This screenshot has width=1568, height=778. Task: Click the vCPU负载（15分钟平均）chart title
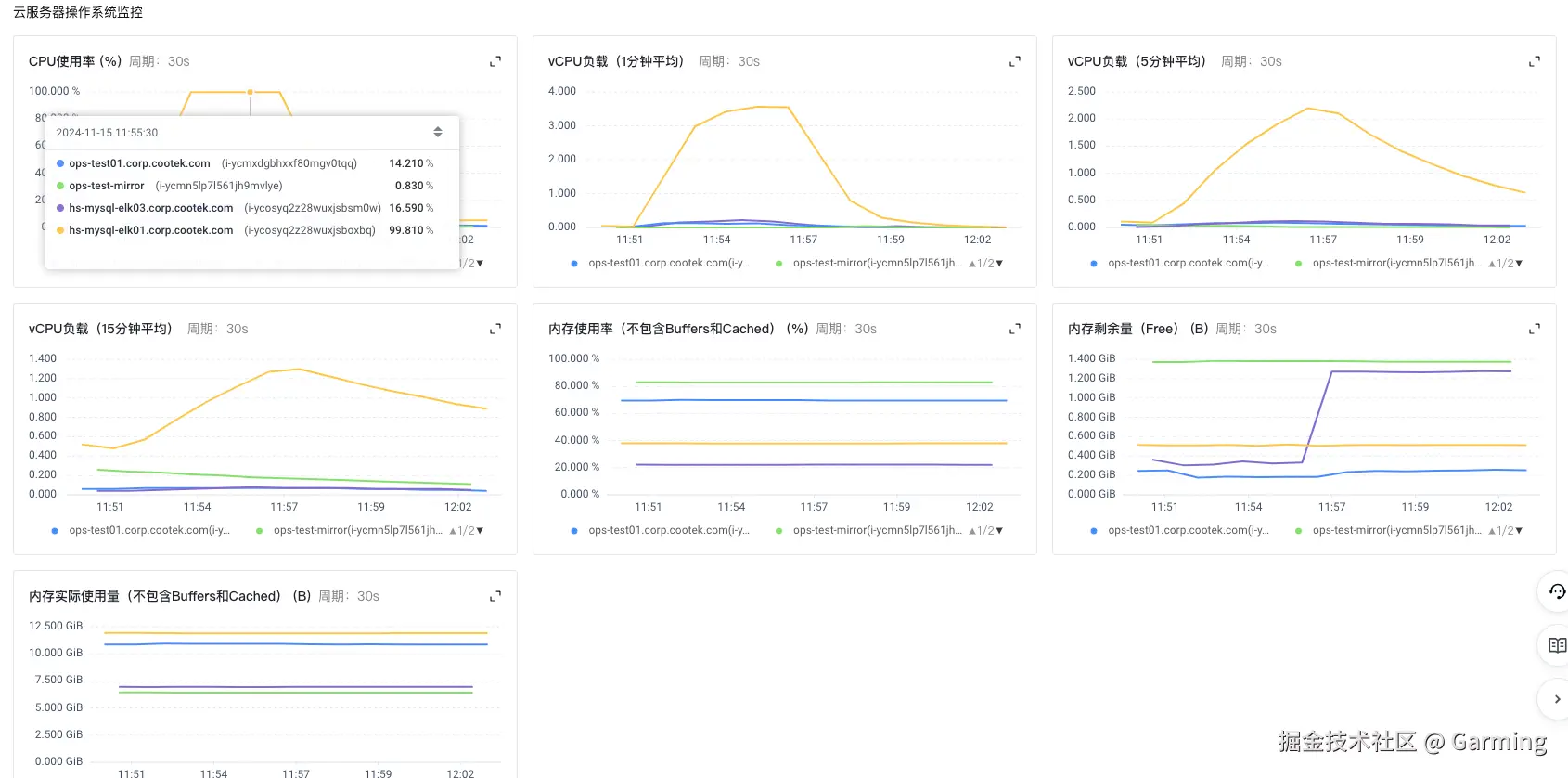(x=100, y=329)
